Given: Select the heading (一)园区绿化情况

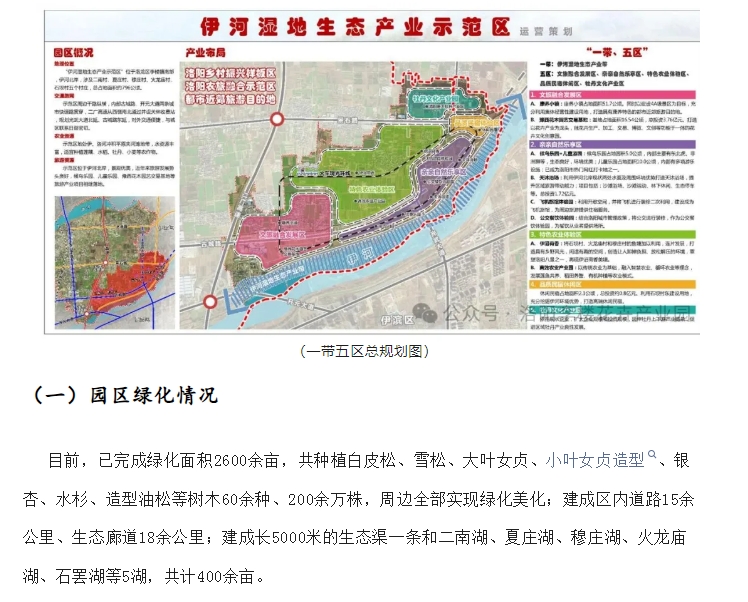Looking at the screenshot, I should click(x=125, y=395).
